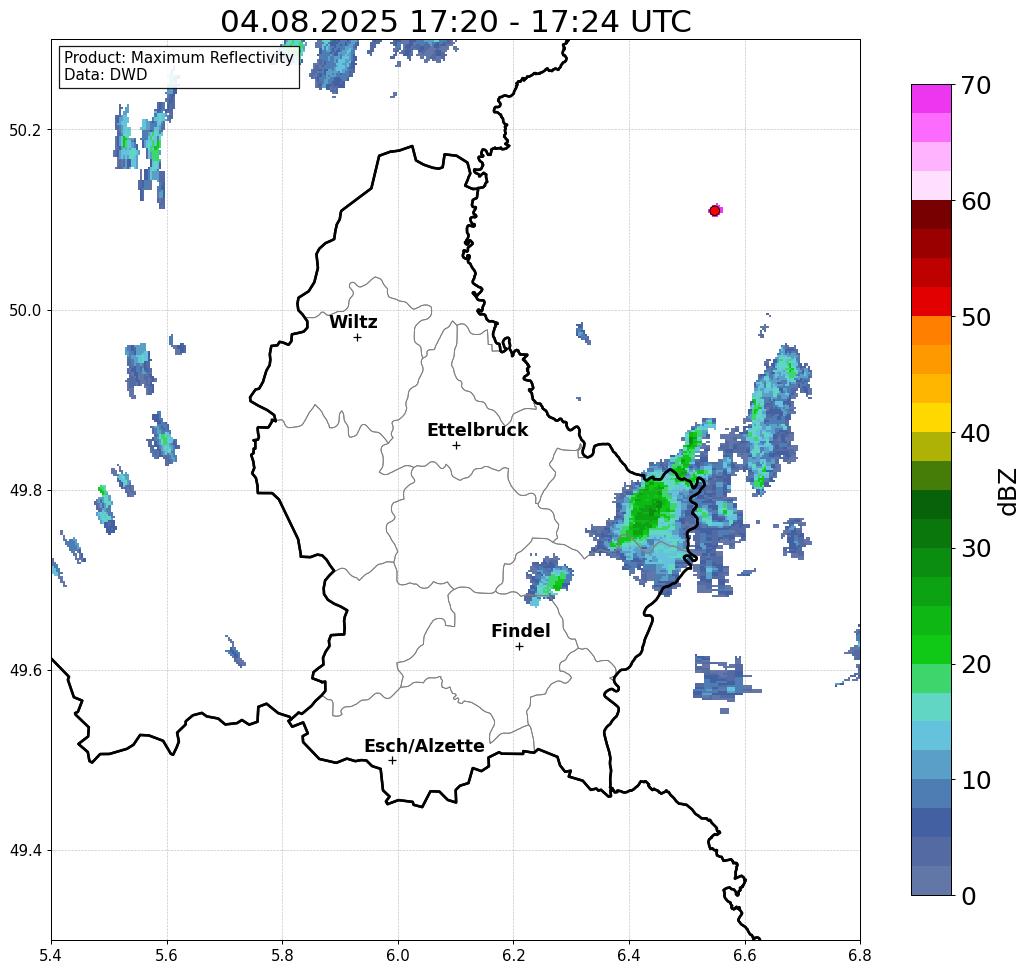Click the red dot marker on the map
Viewport: 1029px width, 973px height.
(715, 211)
